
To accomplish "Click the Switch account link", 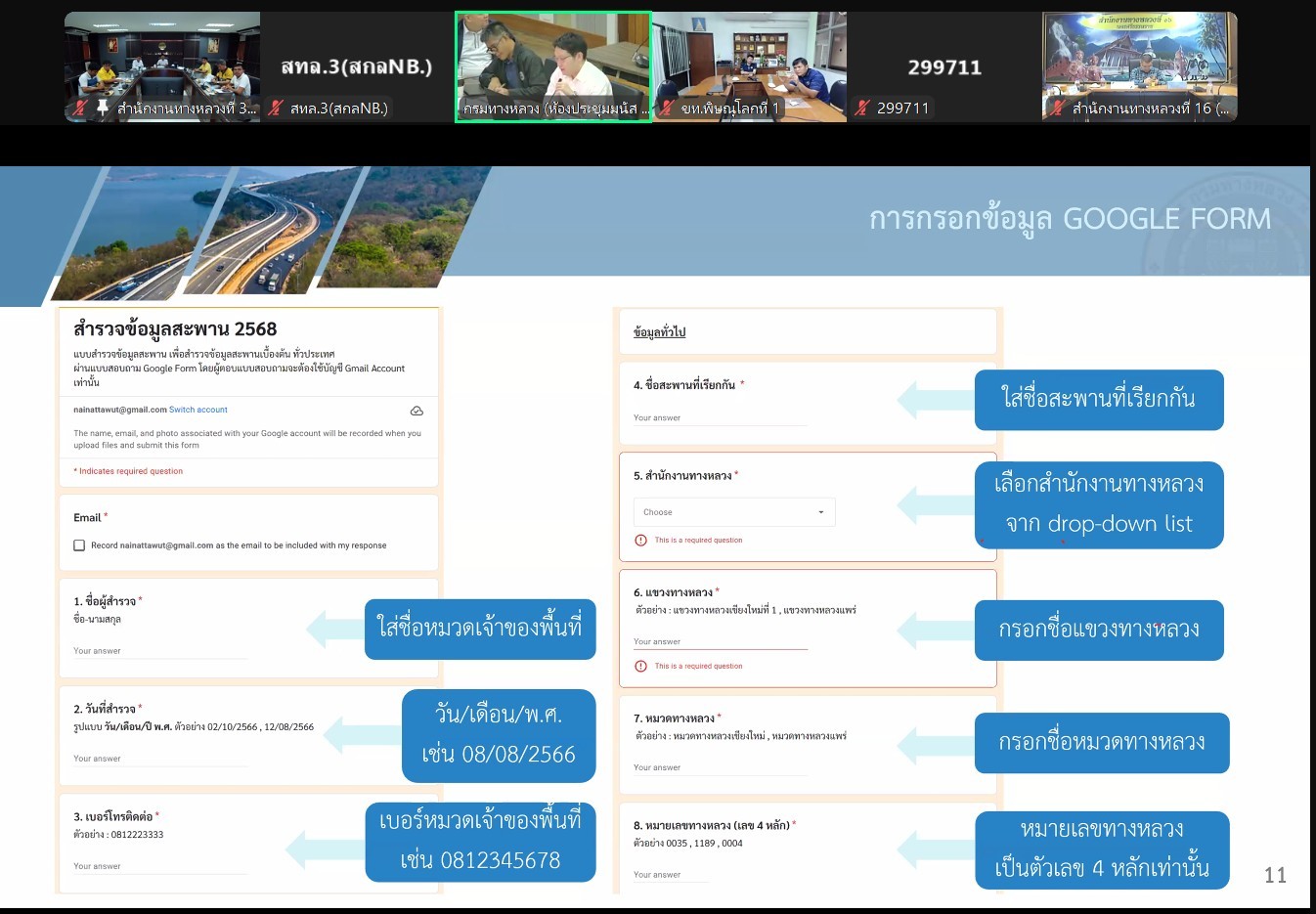I will tap(198, 410).
